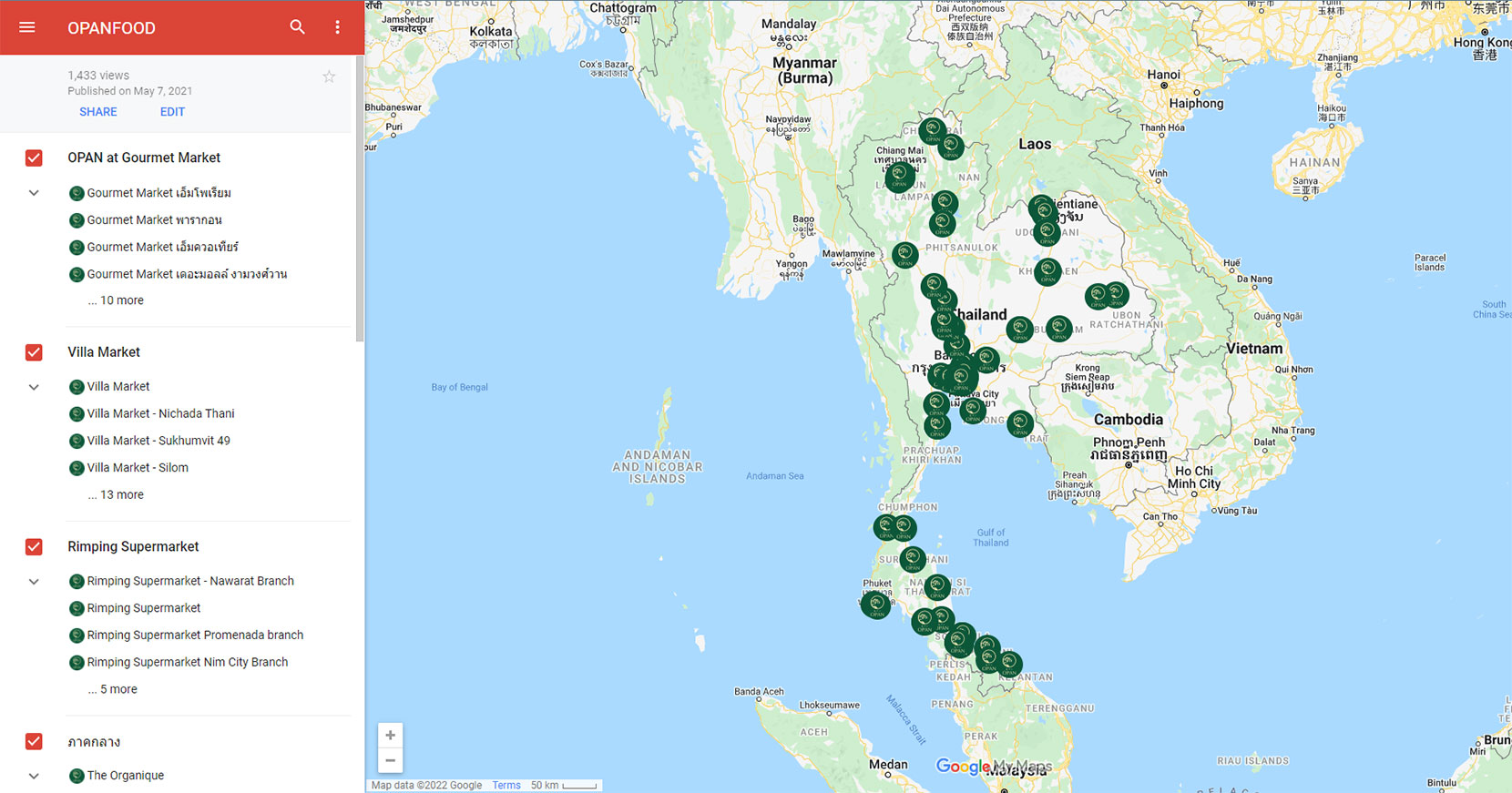Show 5 more Rimping Supermarket places
The image size is (1512, 793).
(x=113, y=689)
